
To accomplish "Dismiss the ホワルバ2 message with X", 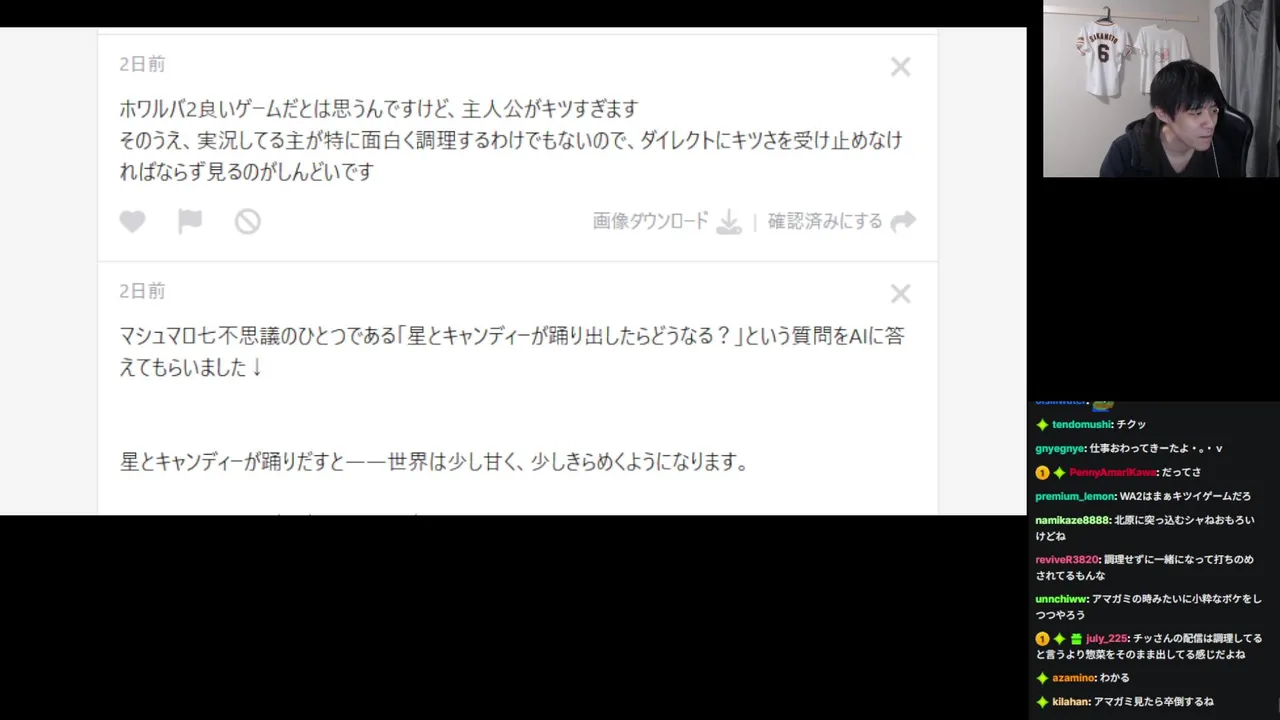I will pos(901,67).
